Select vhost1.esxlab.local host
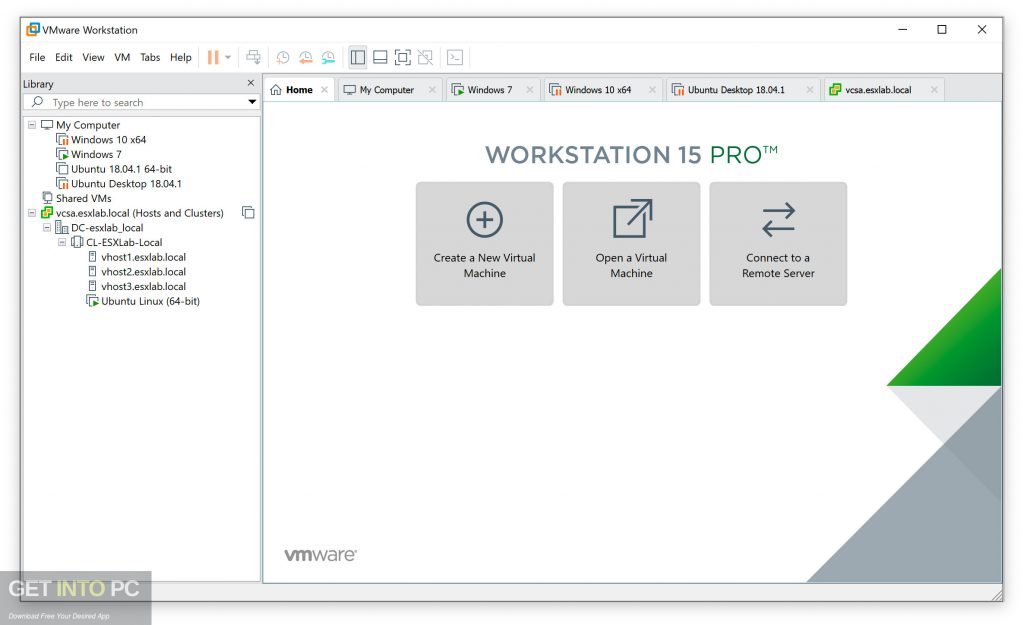Image resolution: width=1024 pixels, height=625 pixels. [143, 257]
